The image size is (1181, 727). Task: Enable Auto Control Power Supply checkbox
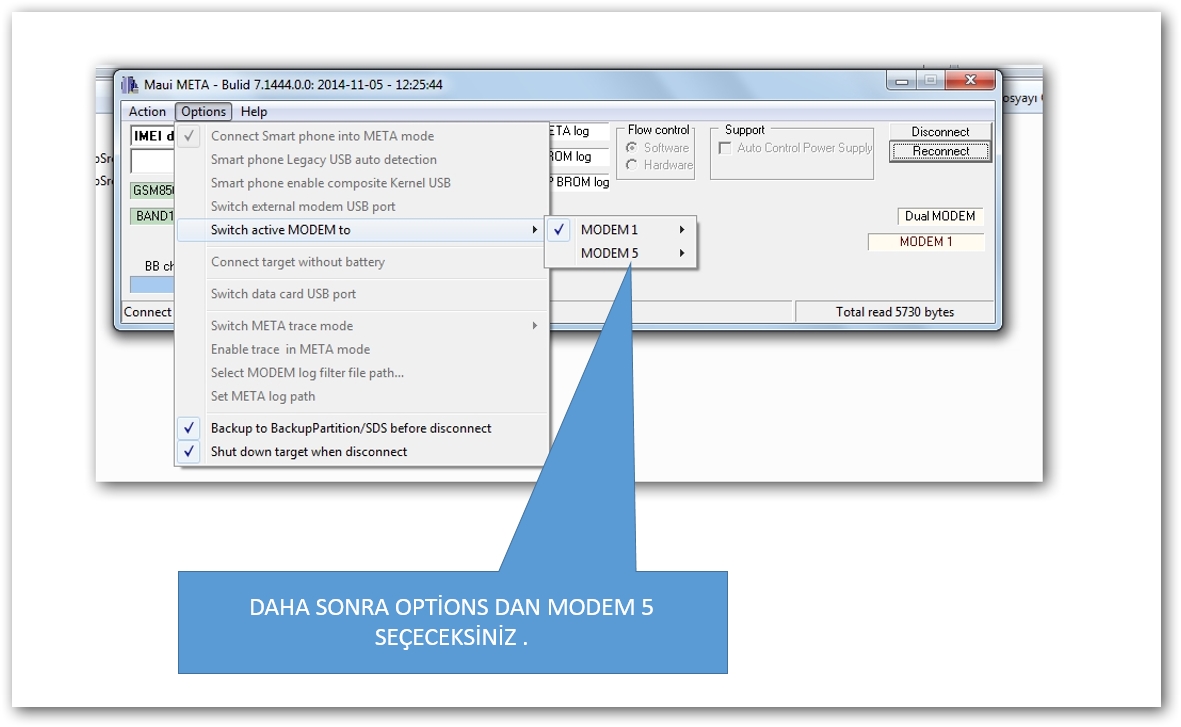click(725, 149)
